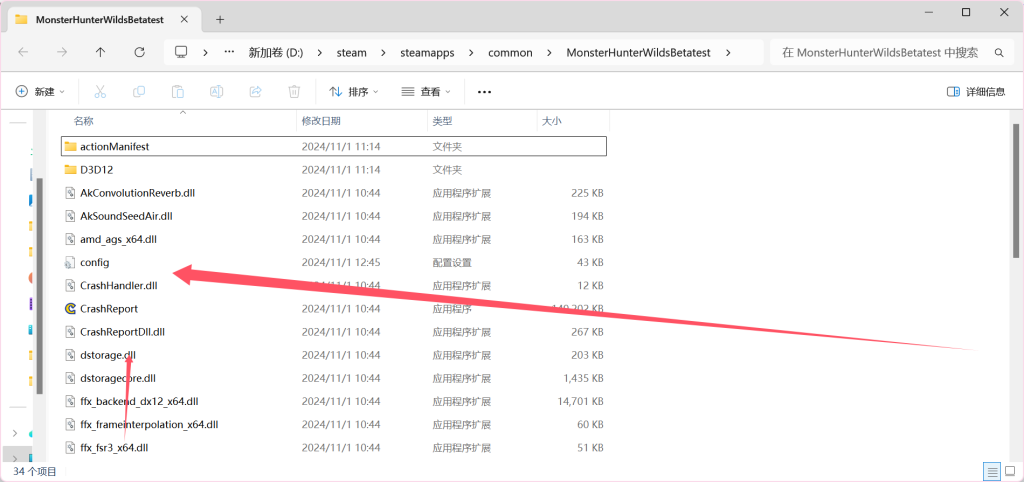Navigate to common in address bar
This screenshot has height=482, width=1024.
(510, 53)
